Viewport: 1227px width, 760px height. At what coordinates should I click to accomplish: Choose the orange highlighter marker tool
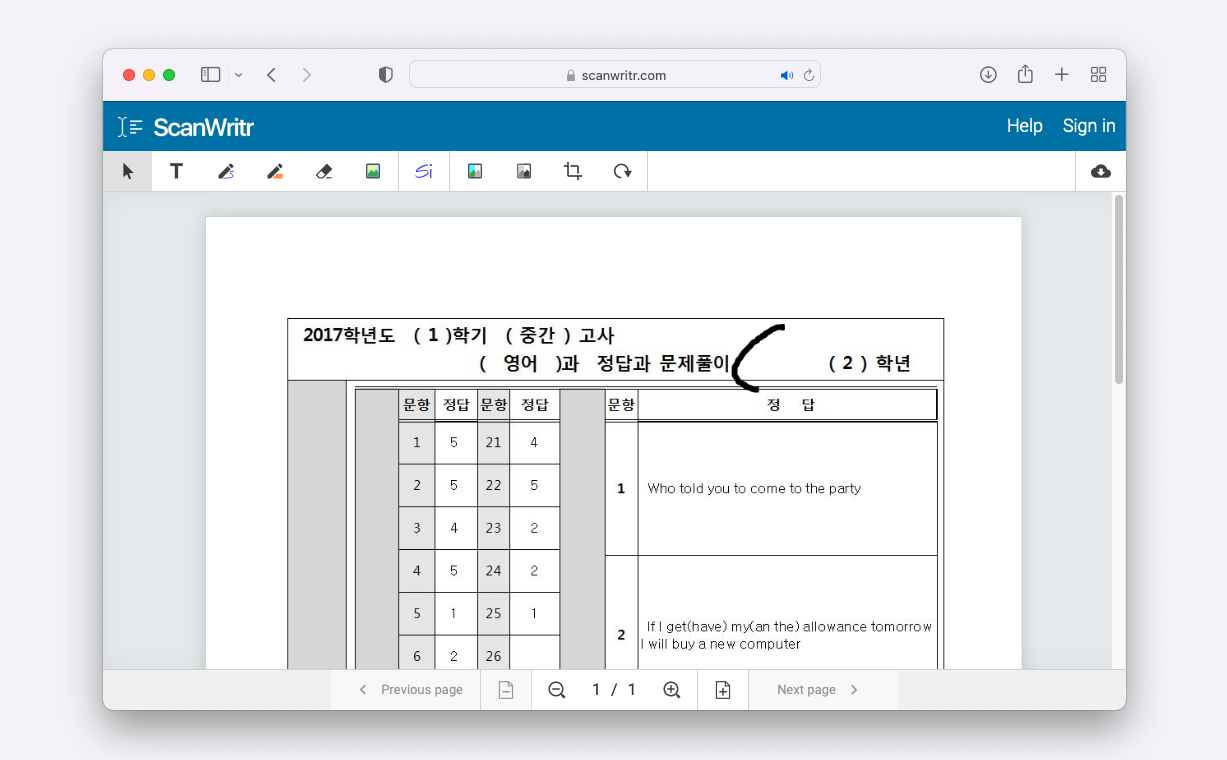(275, 171)
